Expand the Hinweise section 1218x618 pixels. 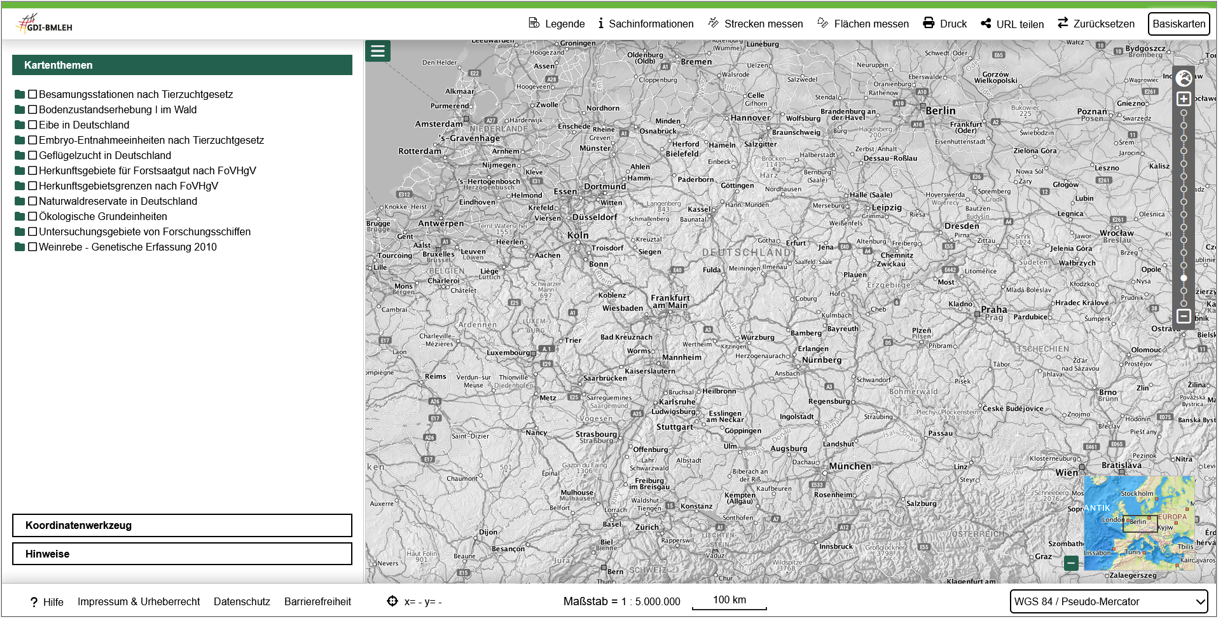click(182, 553)
